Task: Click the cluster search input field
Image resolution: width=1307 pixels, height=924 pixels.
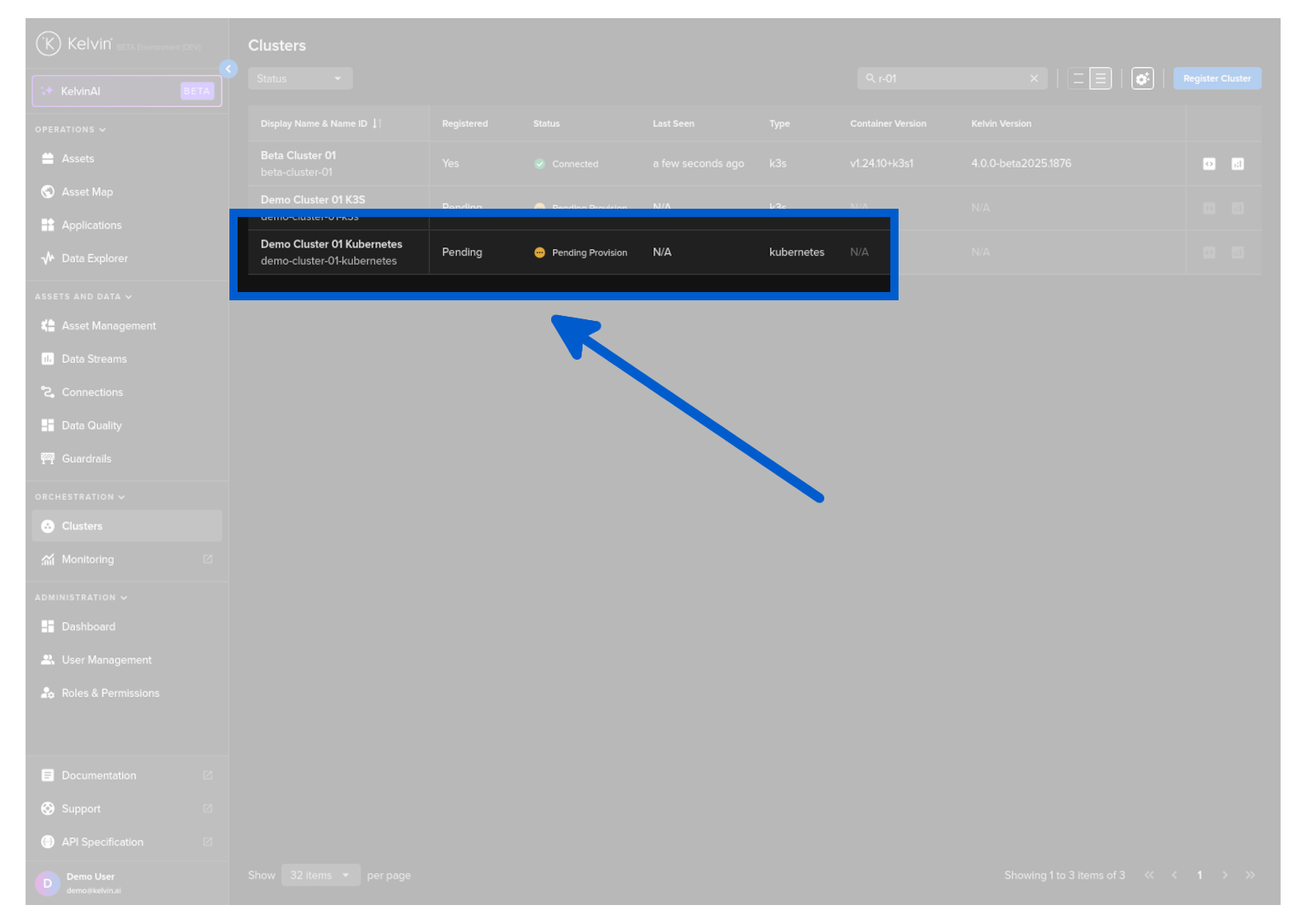Action: click(949, 79)
